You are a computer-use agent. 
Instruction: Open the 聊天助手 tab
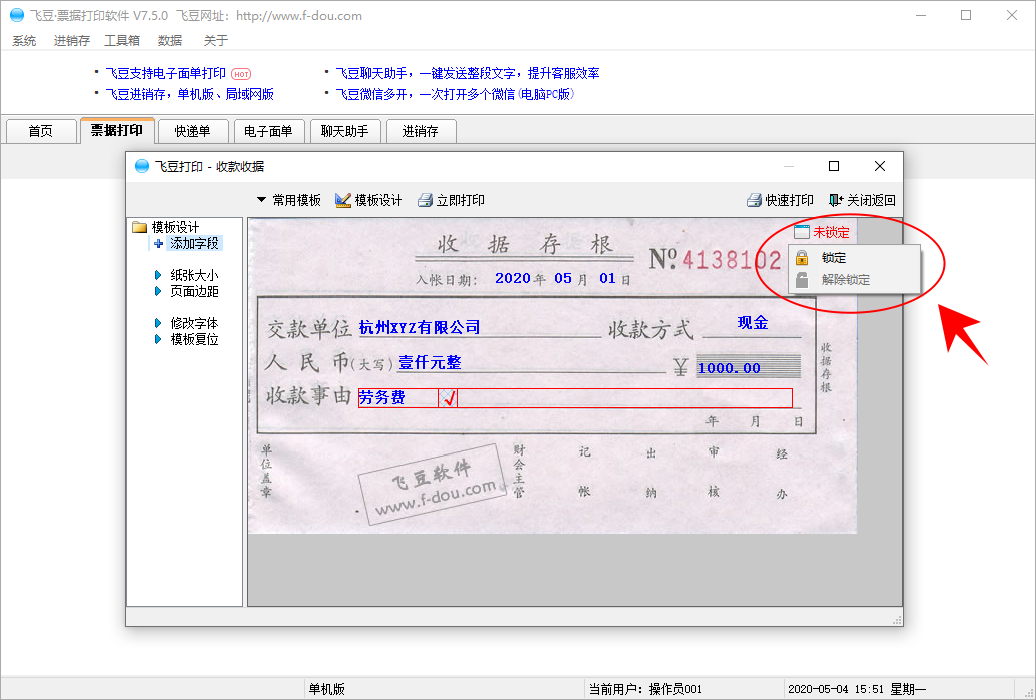point(344,131)
